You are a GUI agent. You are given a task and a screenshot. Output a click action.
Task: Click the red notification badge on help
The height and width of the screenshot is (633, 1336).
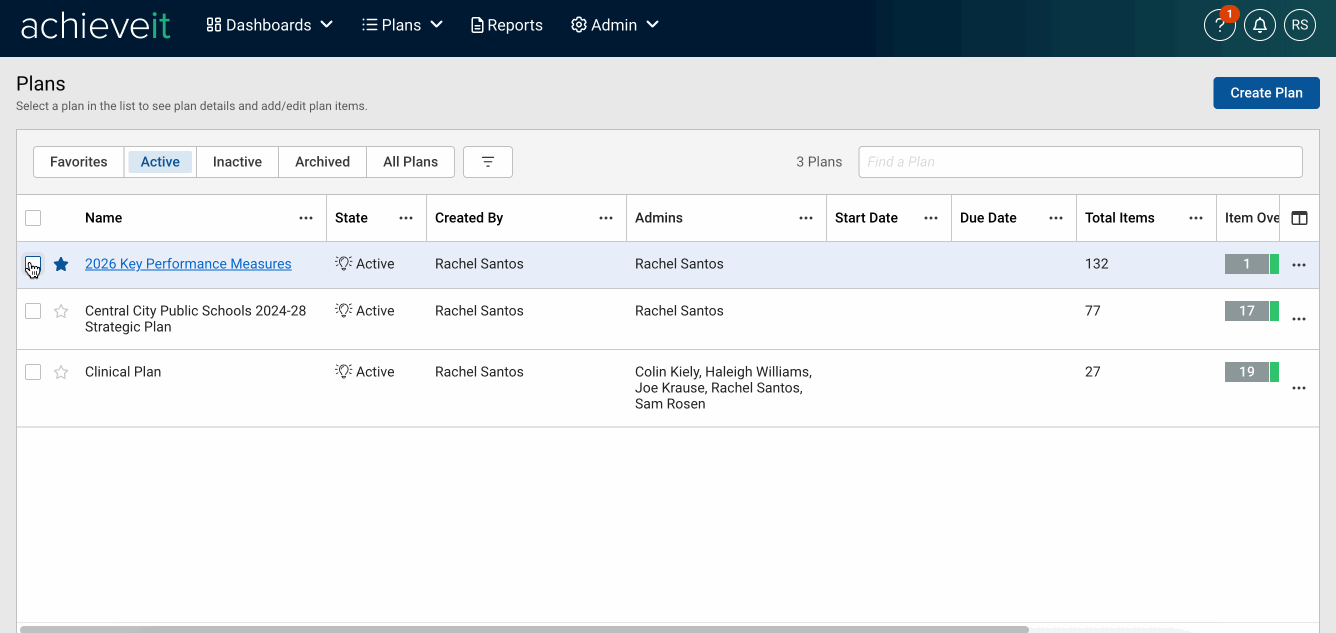[1229, 14]
